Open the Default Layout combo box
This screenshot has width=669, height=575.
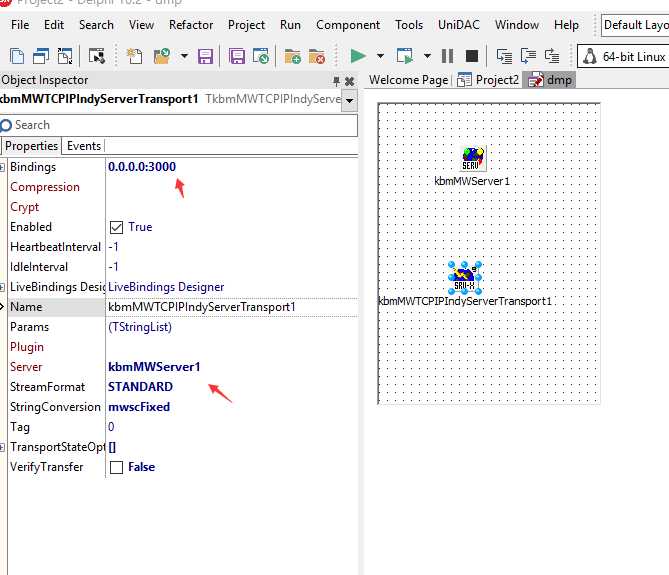pyautogui.click(x=635, y=25)
